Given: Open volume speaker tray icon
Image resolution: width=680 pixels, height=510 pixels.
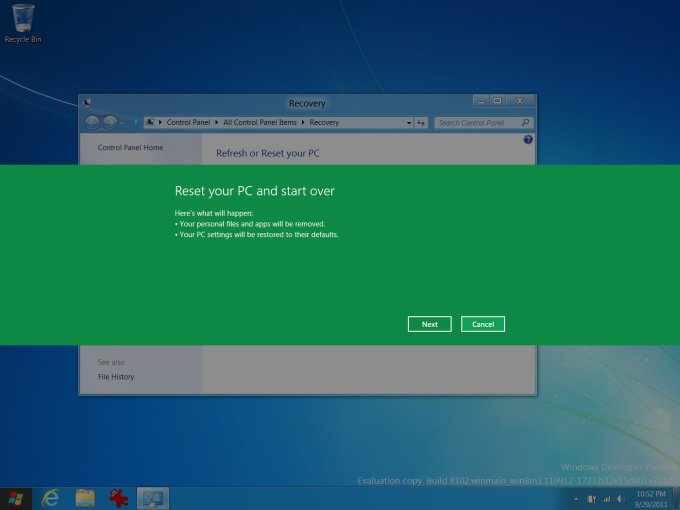Looking at the screenshot, I should point(620,499).
